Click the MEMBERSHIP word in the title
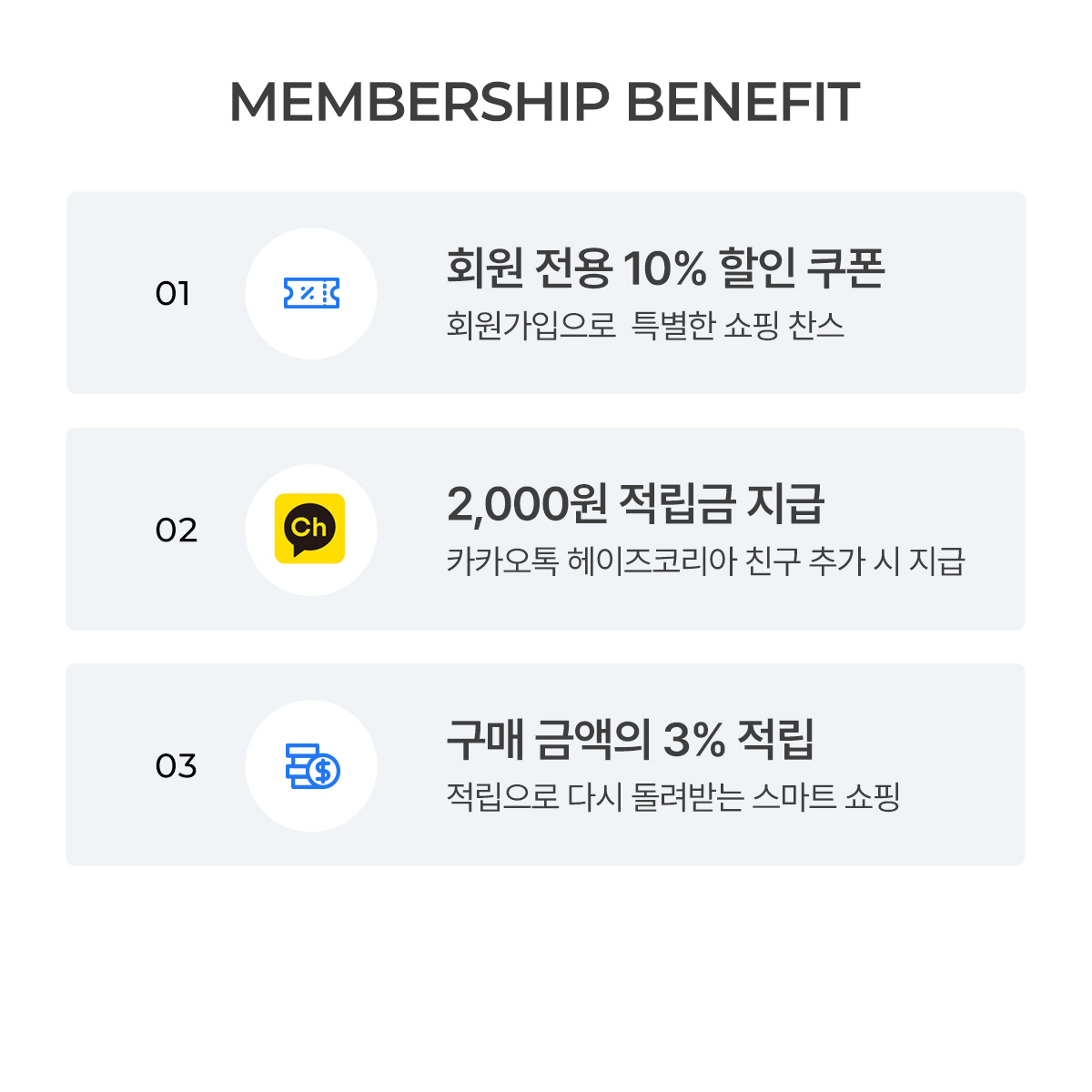Image resolution: width=1092 pixels, height=1092 pixels. tap(419, 102)
